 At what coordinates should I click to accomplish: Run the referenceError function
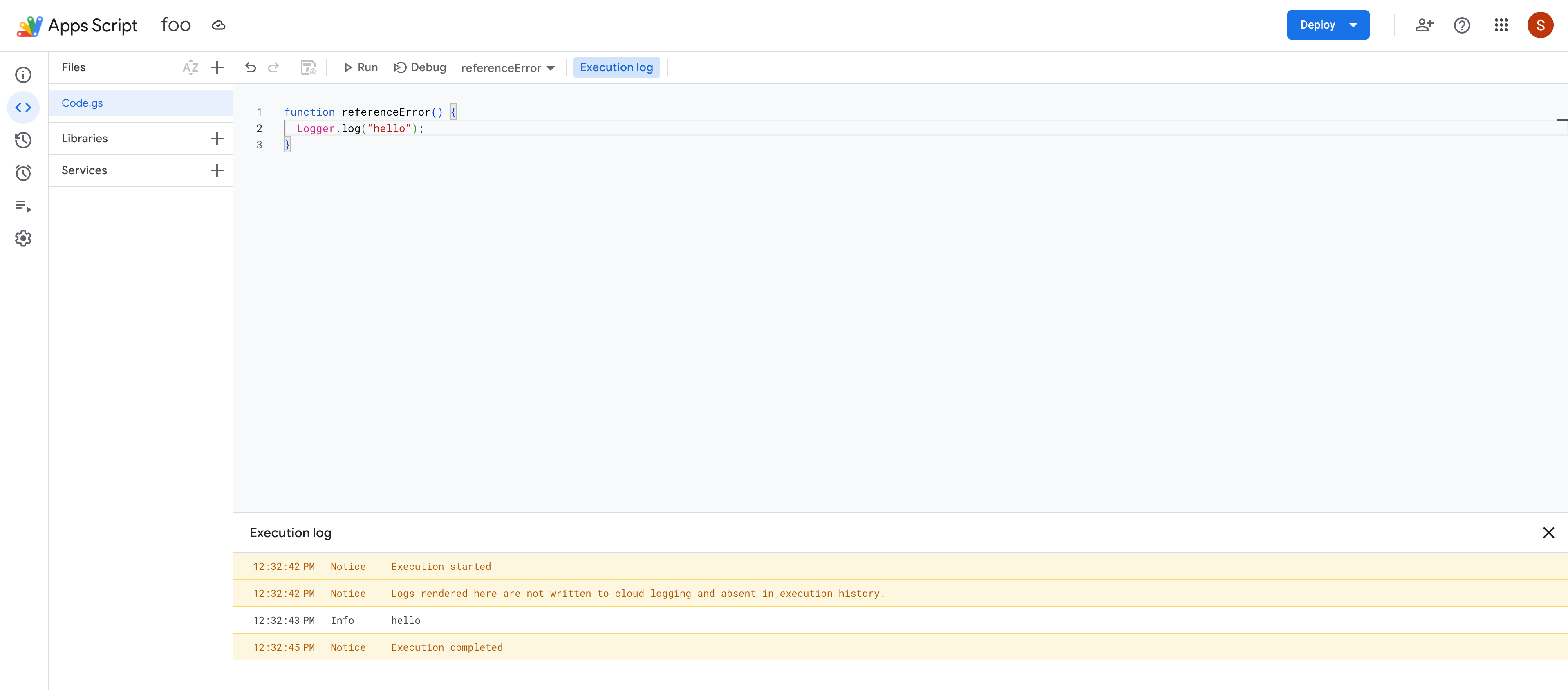[x=361, y=67]
